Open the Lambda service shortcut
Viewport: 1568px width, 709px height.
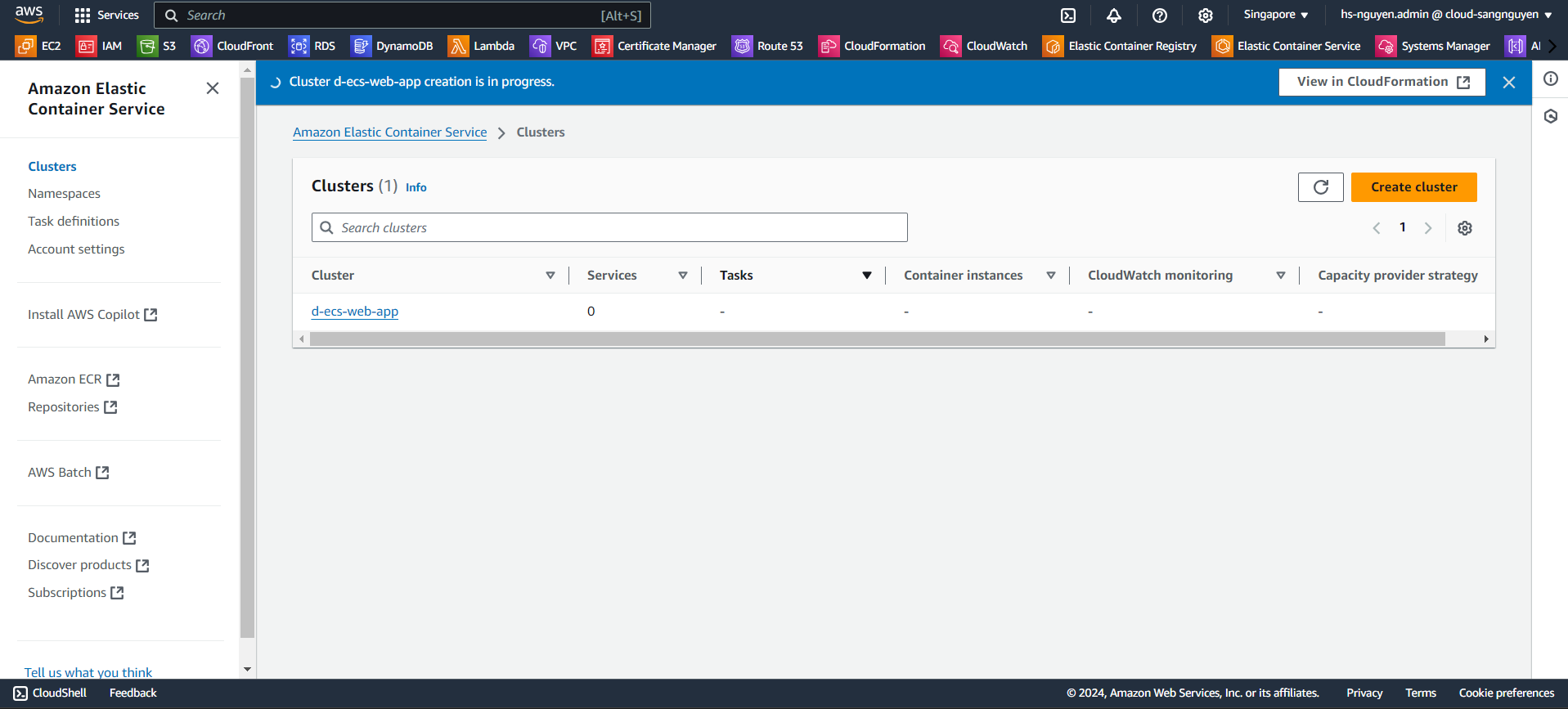pyautogui.click(x=482, y=47)
